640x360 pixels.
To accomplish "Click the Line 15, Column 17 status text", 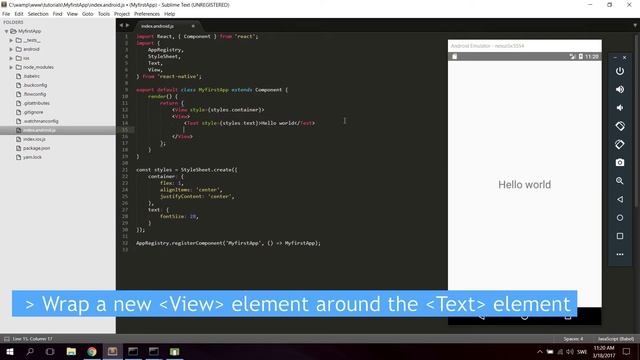I will point(32,339).
